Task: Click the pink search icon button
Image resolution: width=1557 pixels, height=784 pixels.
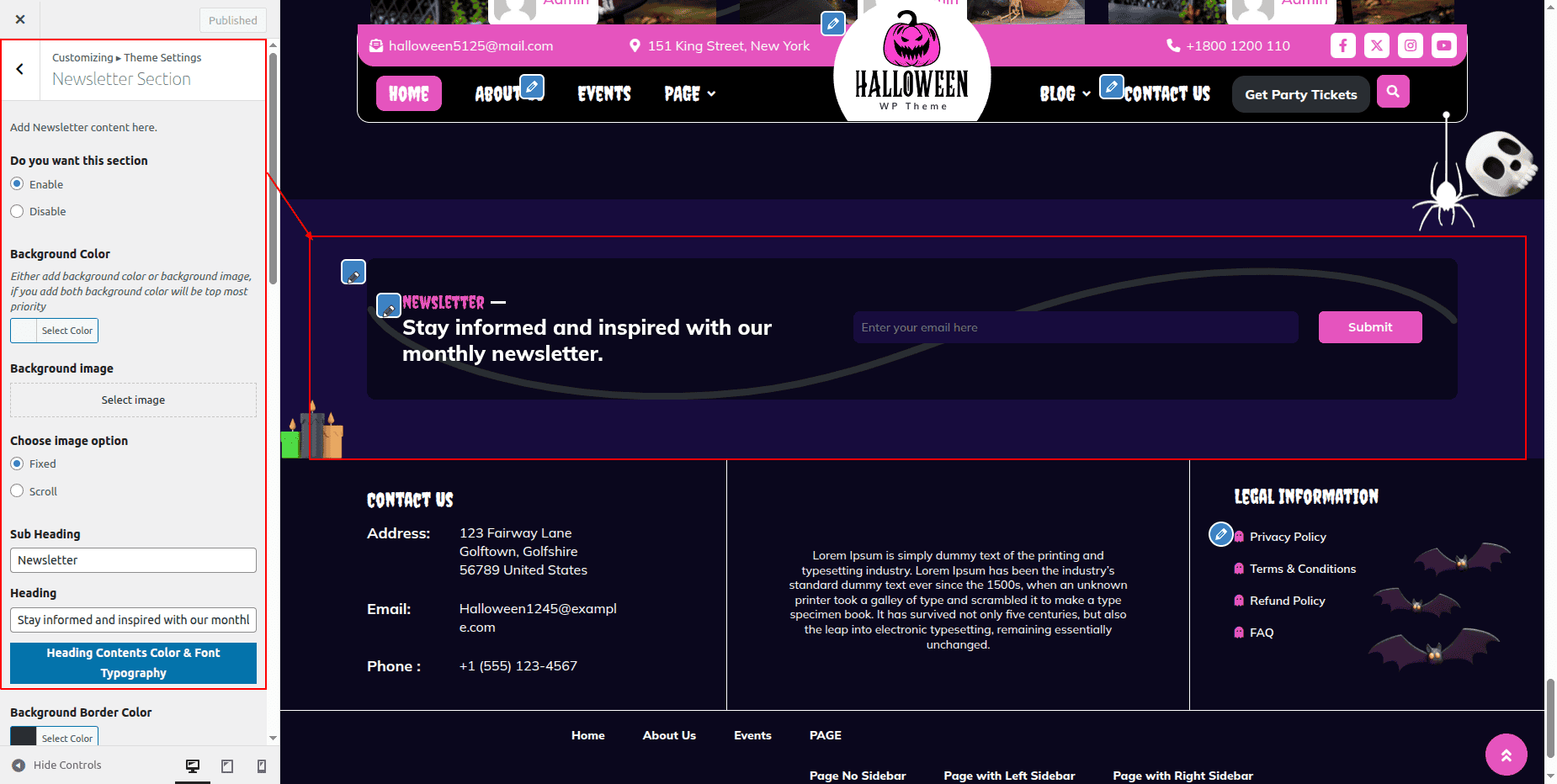Action: click(x=1393, y=92)
